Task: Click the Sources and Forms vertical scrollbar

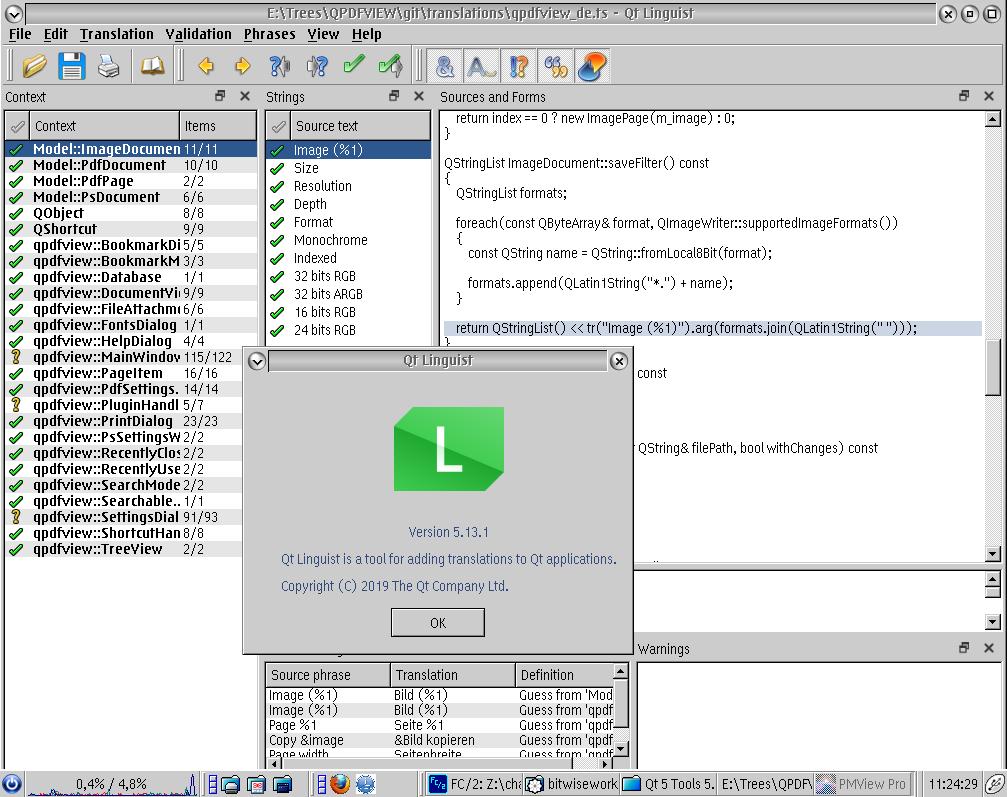Action: point(992,368)
